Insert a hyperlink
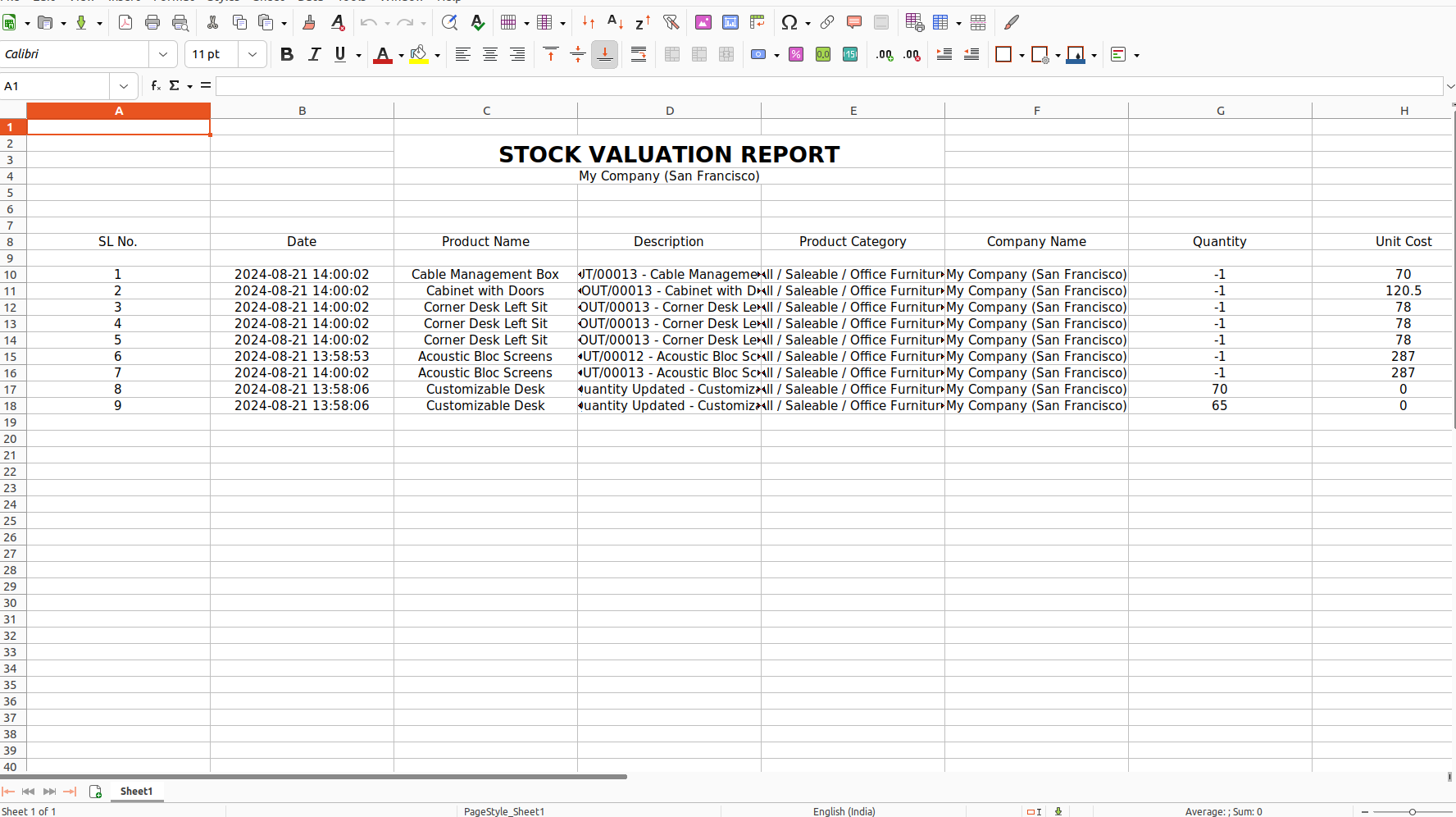 [x=827, y=22]
